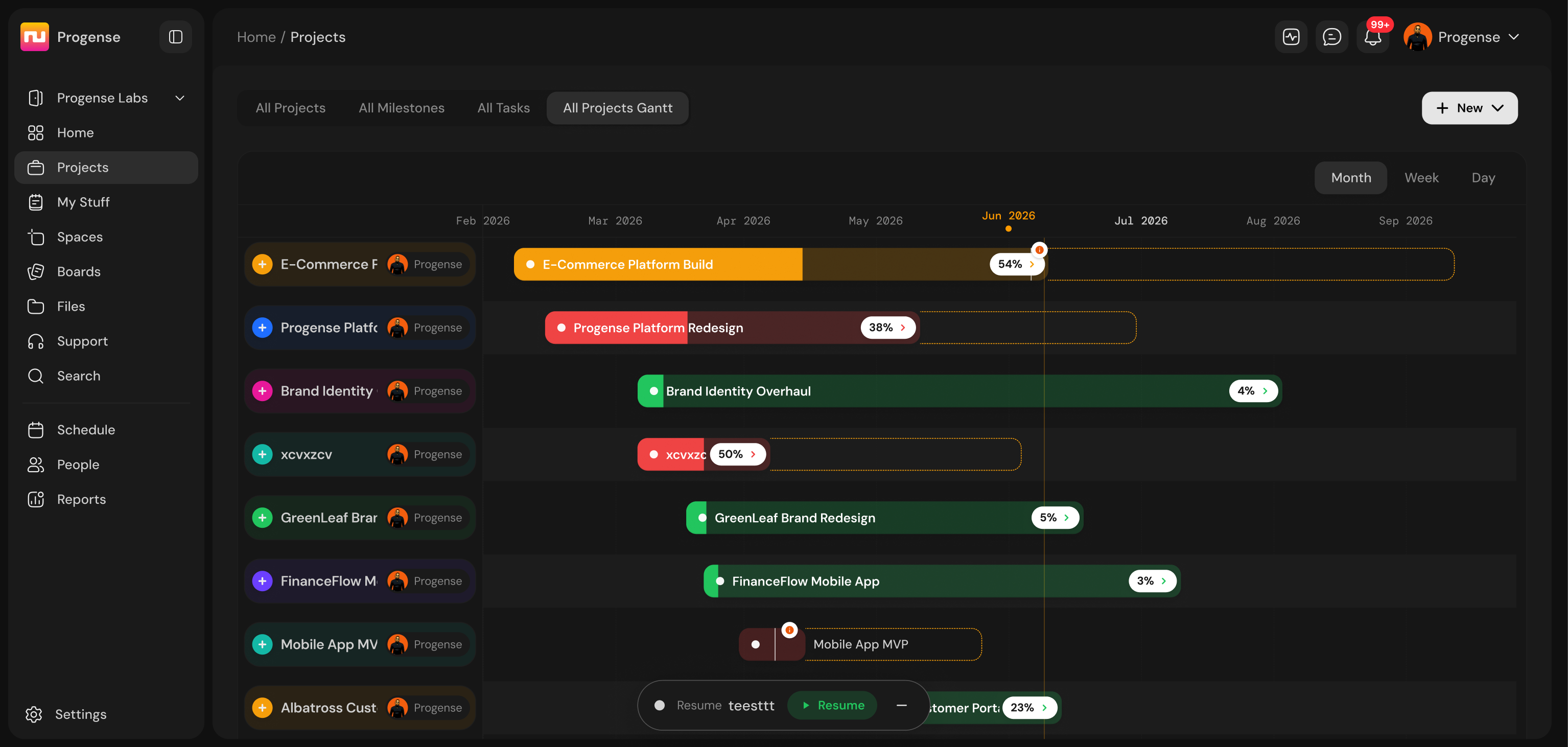Collapse the sidebar panel toggle

click(x=175, y=37)
